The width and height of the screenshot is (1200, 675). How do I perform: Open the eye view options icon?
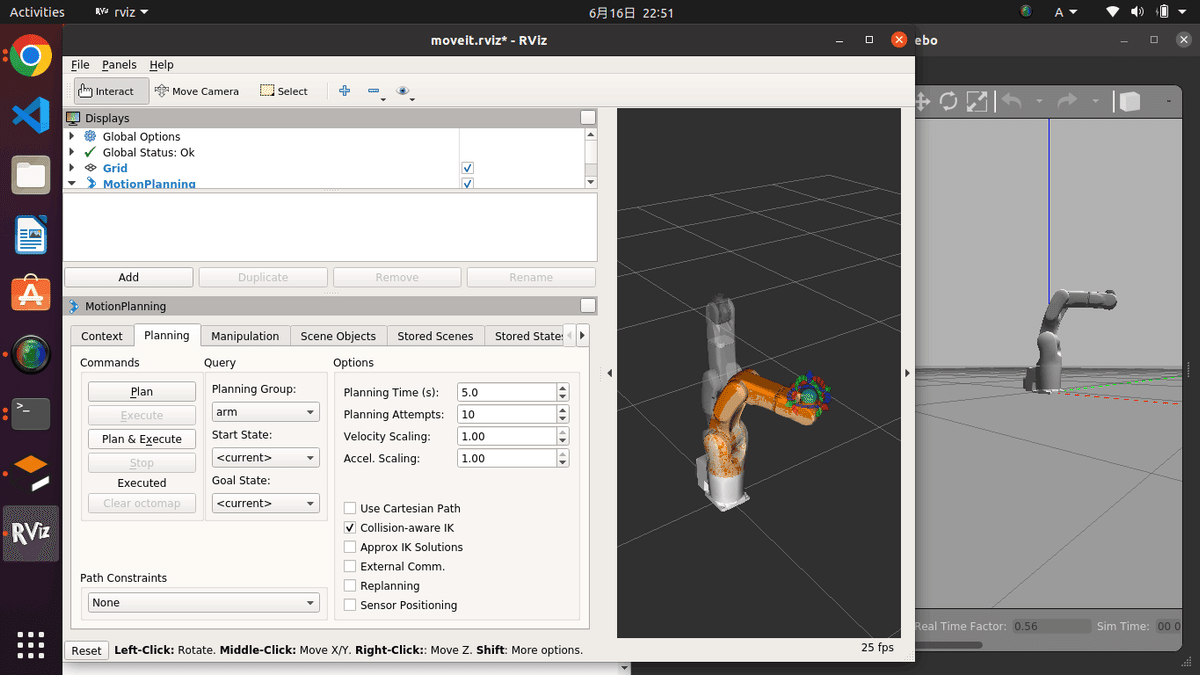[x=403, y=91]
